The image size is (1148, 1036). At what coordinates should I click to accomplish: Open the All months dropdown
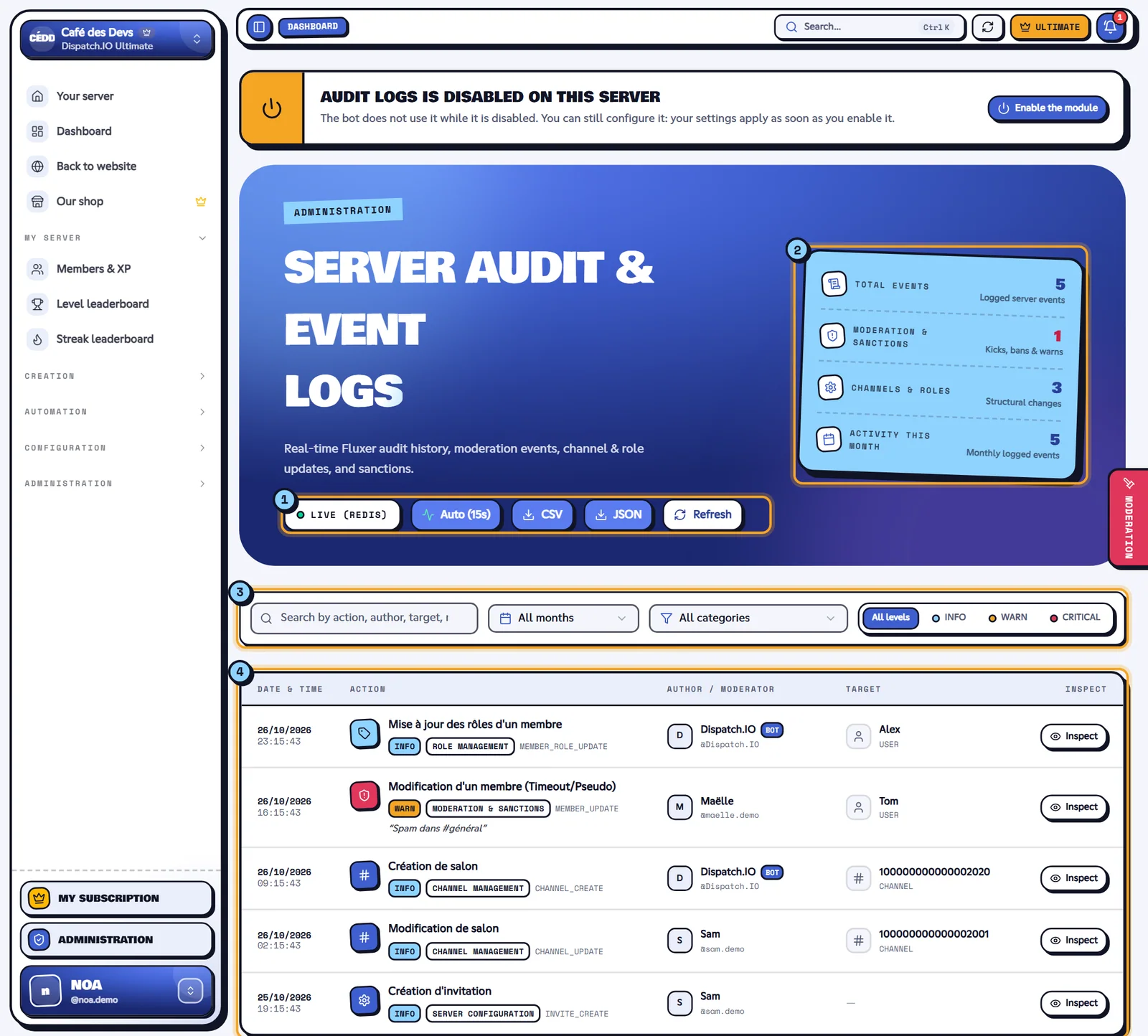tap(563, 618)
